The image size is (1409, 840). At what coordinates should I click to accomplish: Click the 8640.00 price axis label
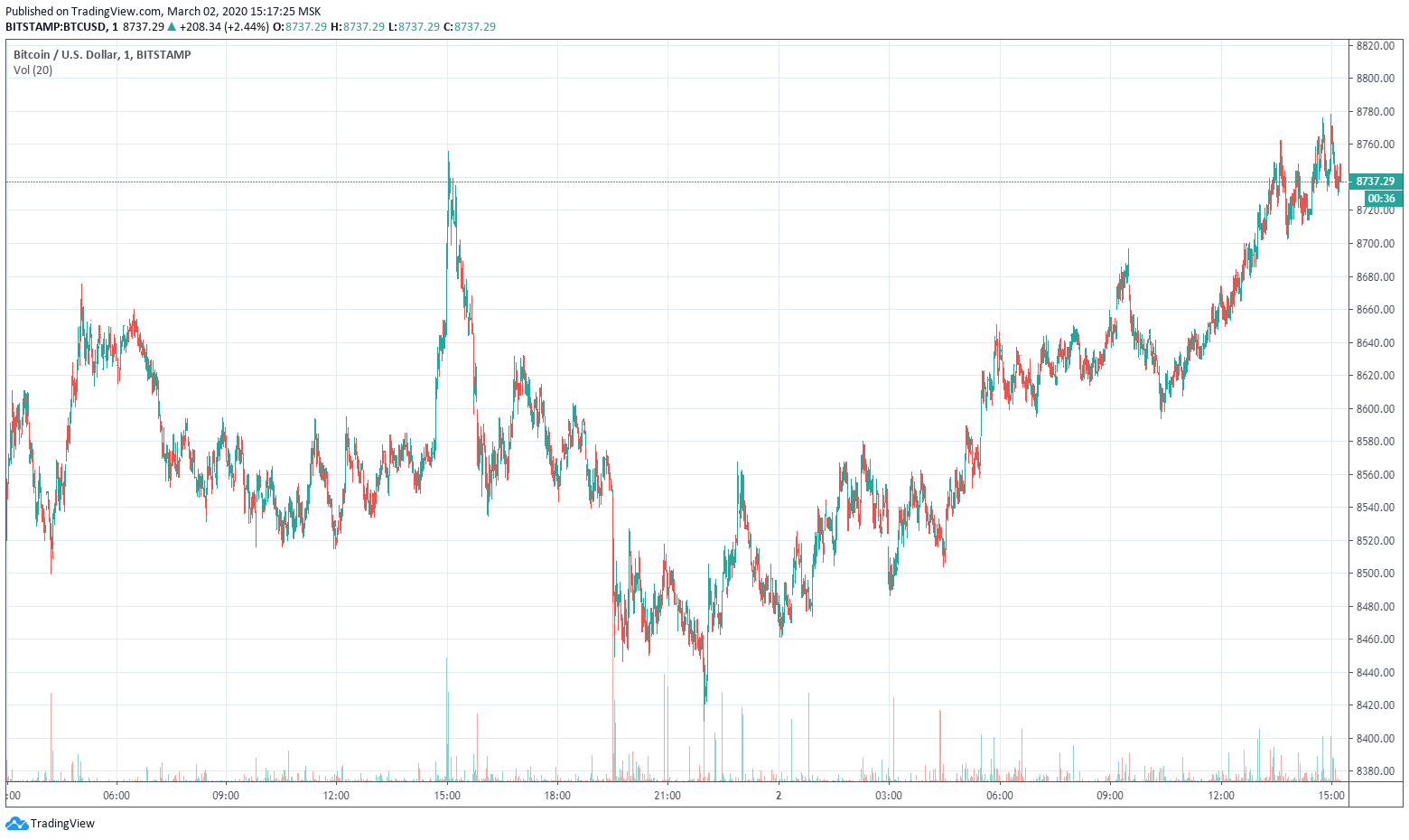tap(1376, 343)
